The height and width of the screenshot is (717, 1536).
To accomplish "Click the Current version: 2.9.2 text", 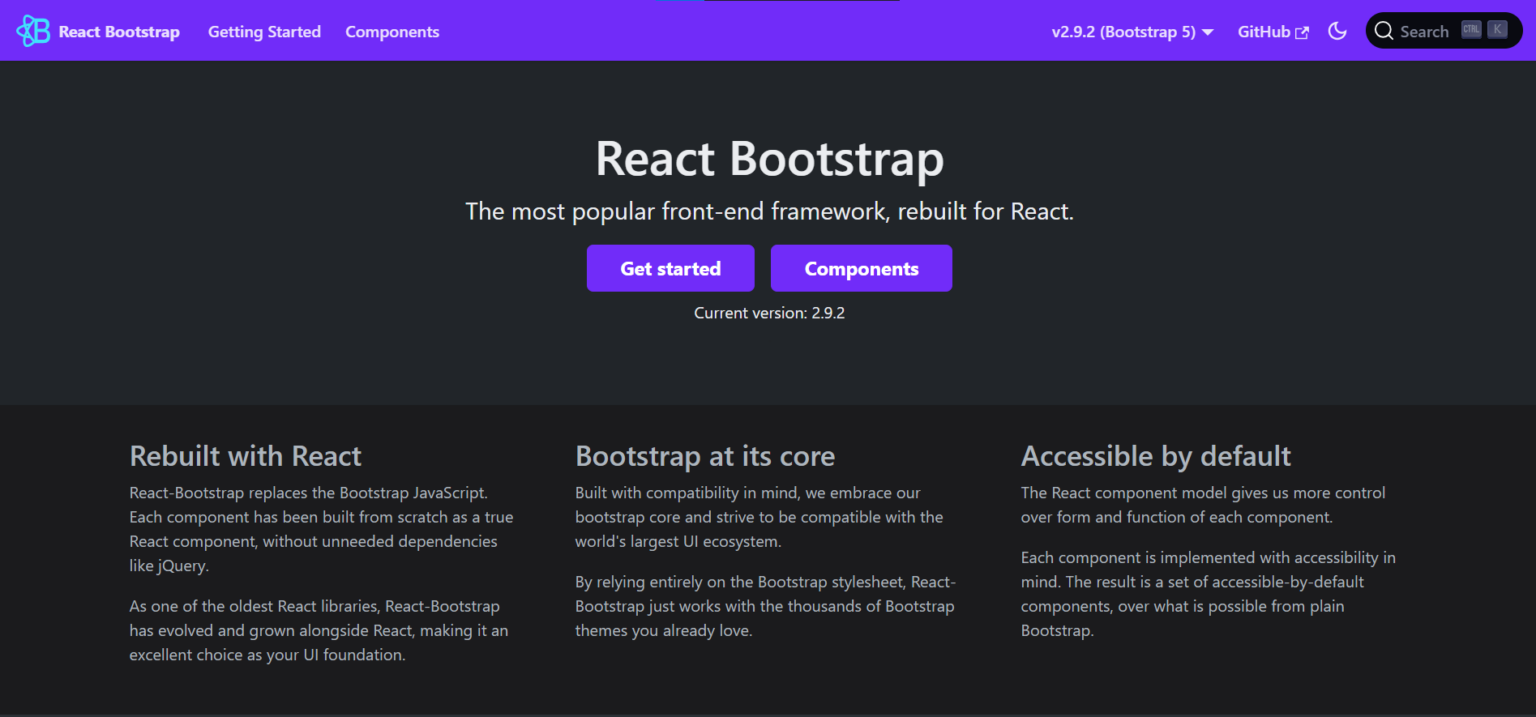I will (x=770, y=313).
